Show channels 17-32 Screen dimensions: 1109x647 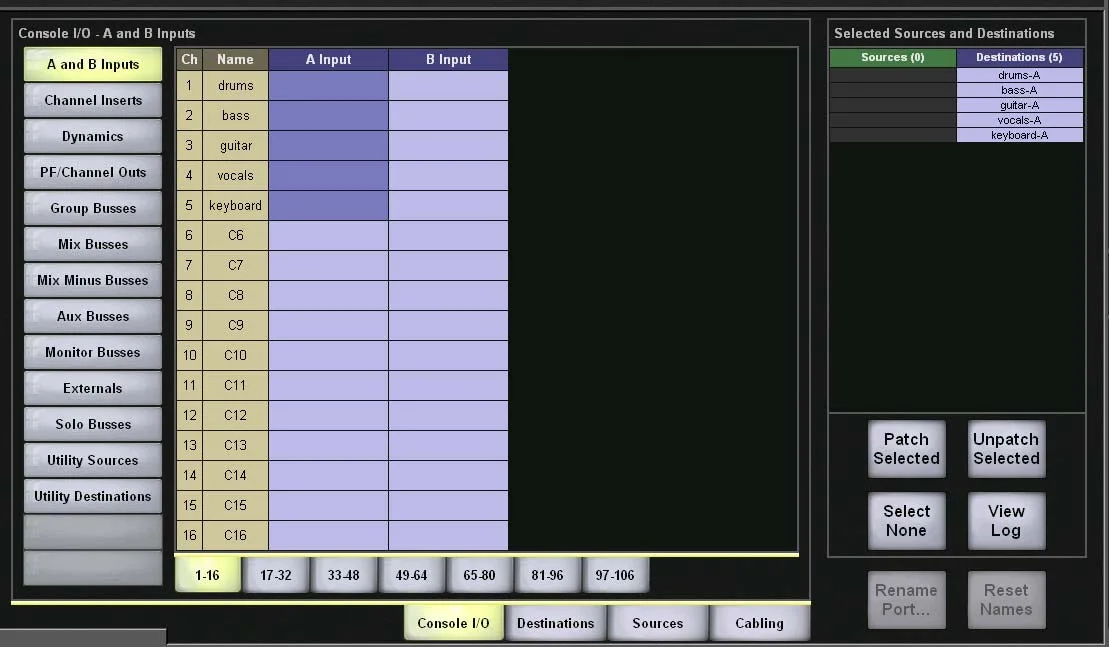[276, 575]
